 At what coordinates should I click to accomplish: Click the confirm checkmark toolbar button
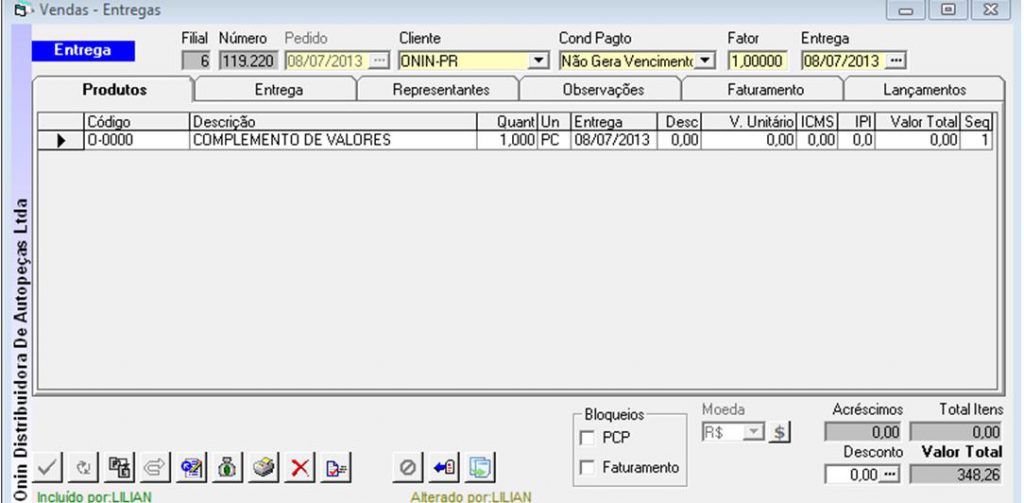pos(48,468)
